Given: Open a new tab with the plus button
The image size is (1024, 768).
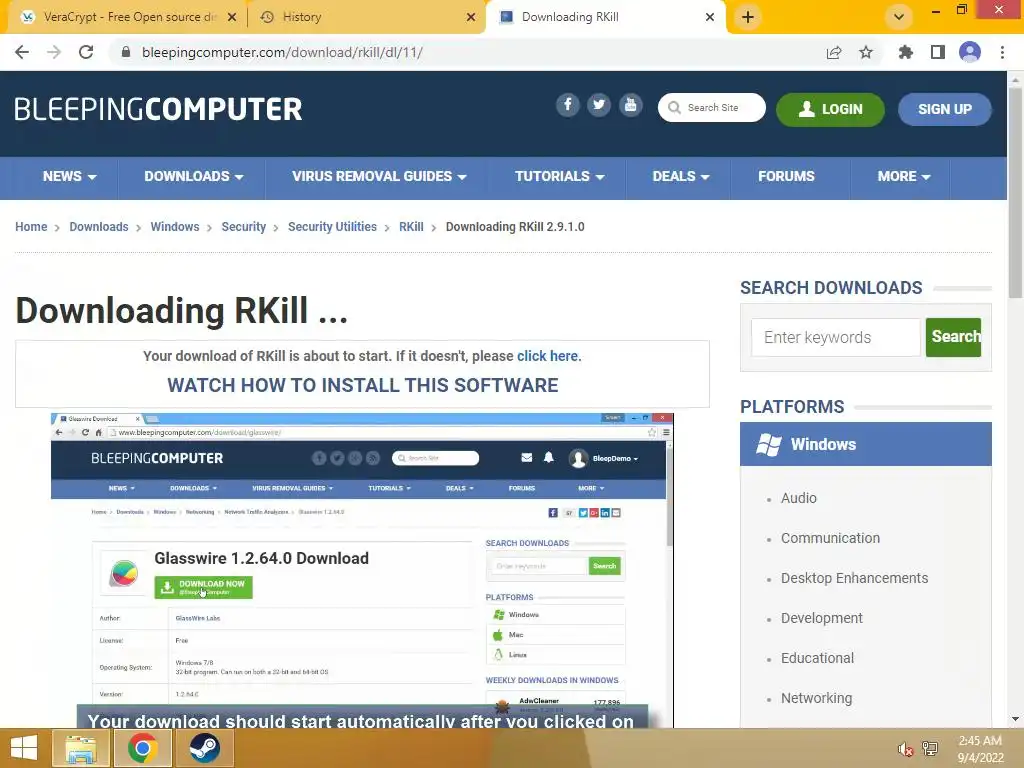Looking at the screenshot, I should [748, 17].
